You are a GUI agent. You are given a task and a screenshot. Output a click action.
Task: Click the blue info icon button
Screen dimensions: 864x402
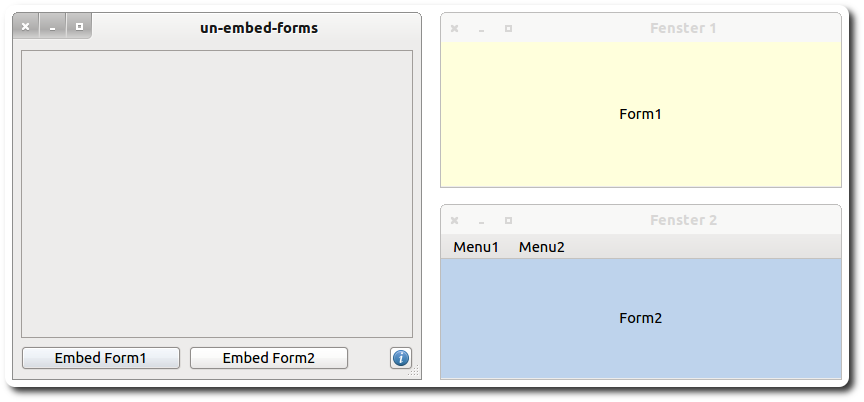401,358
